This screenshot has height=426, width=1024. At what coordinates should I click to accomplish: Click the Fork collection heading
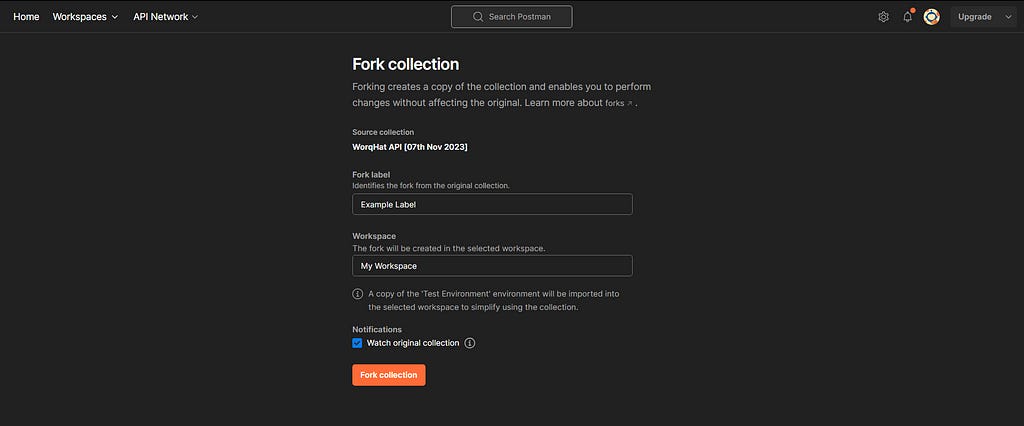[406, 64]
